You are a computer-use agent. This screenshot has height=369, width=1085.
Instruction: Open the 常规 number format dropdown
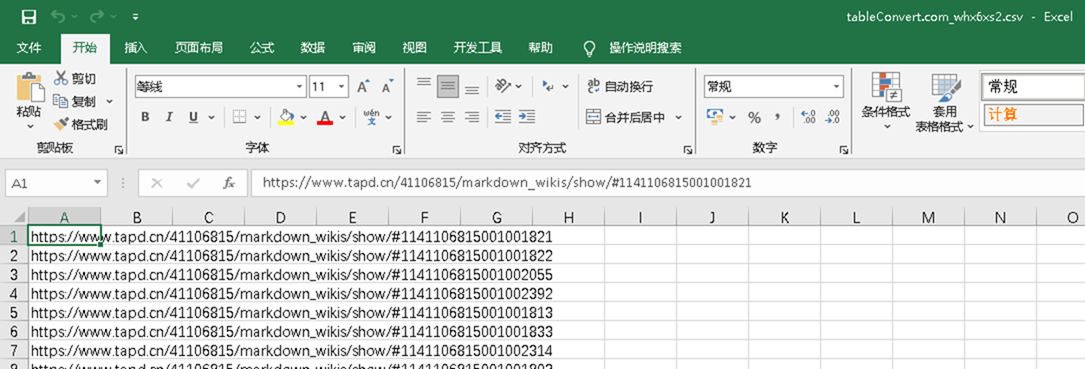837,87
